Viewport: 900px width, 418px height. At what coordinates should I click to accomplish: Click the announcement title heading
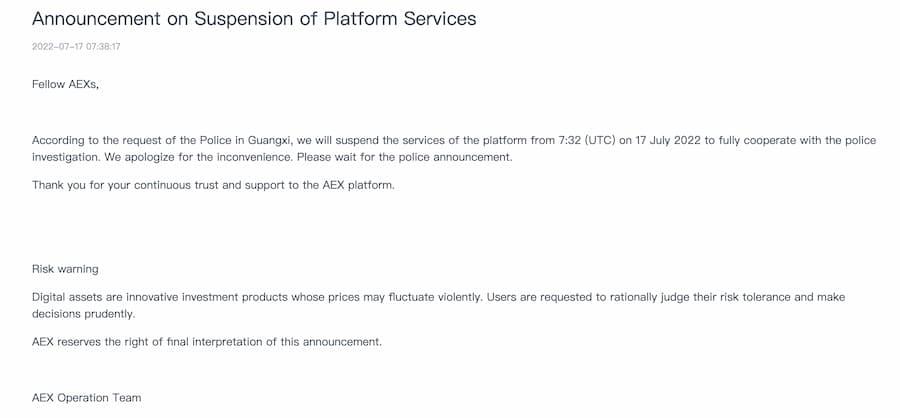[254, 19]
